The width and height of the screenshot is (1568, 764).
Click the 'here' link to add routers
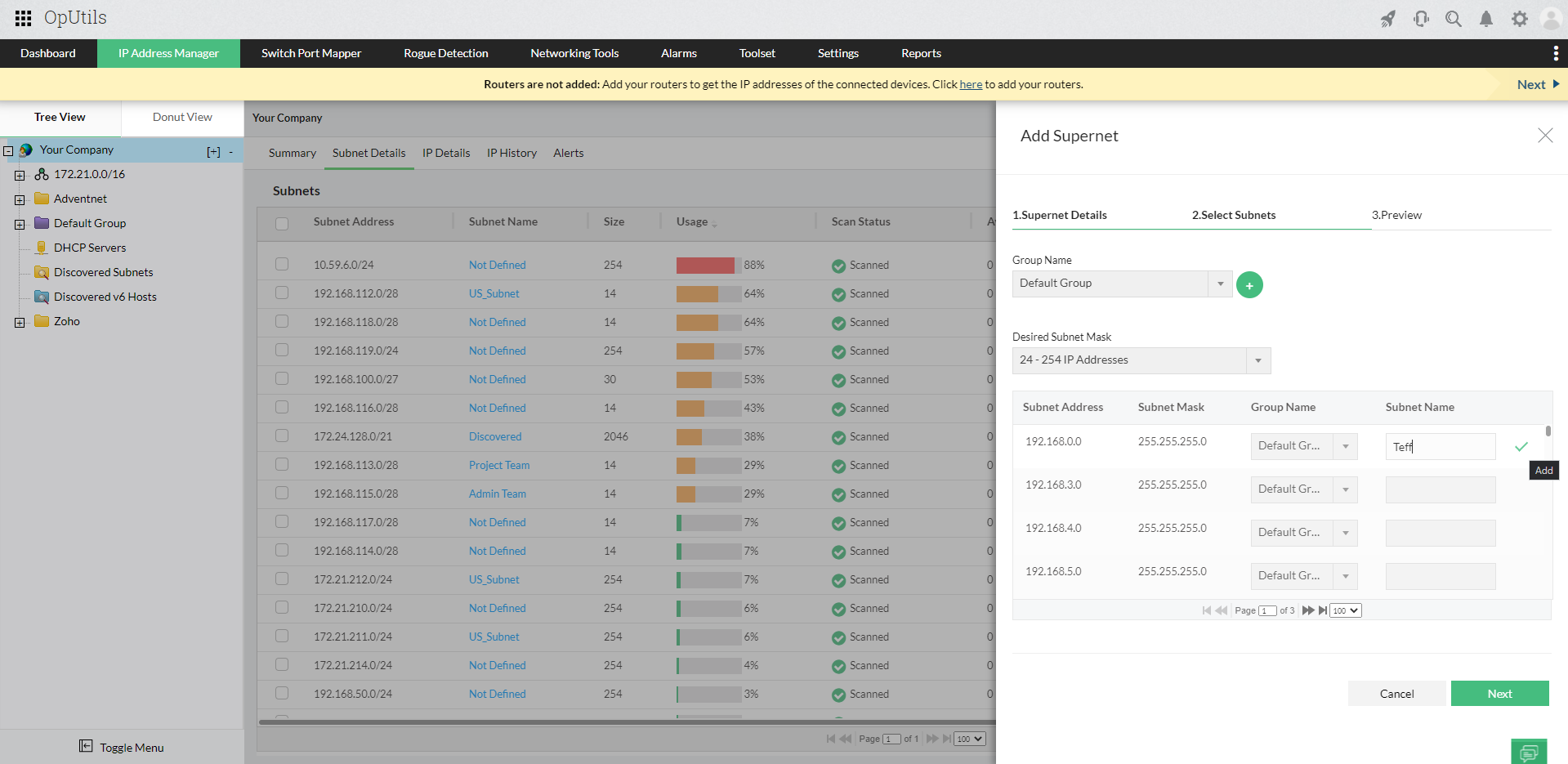(x=970, y=84)
